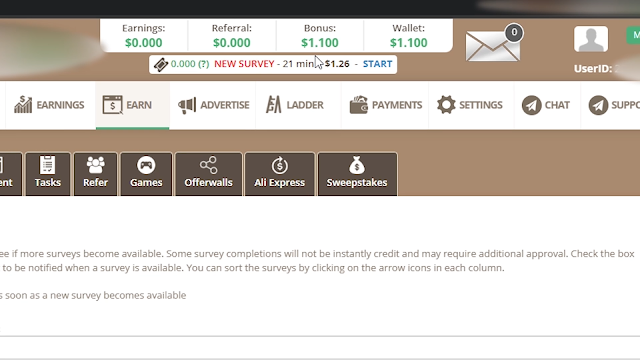Click the user profile avatar
The image size is (640, 360).
coord(591,39)
